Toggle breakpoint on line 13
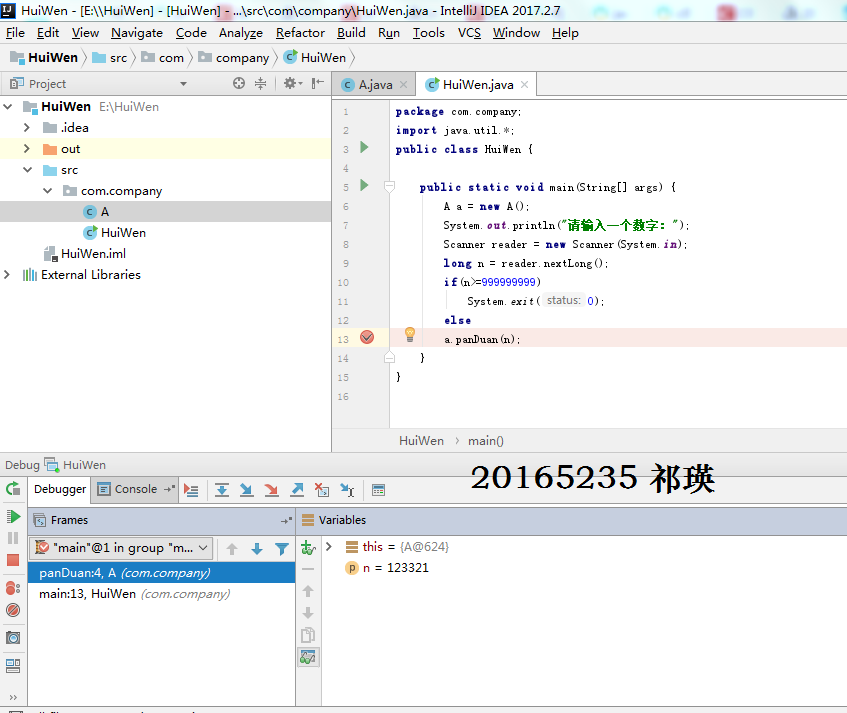847x713 pixels. click(x=367, y=338)
